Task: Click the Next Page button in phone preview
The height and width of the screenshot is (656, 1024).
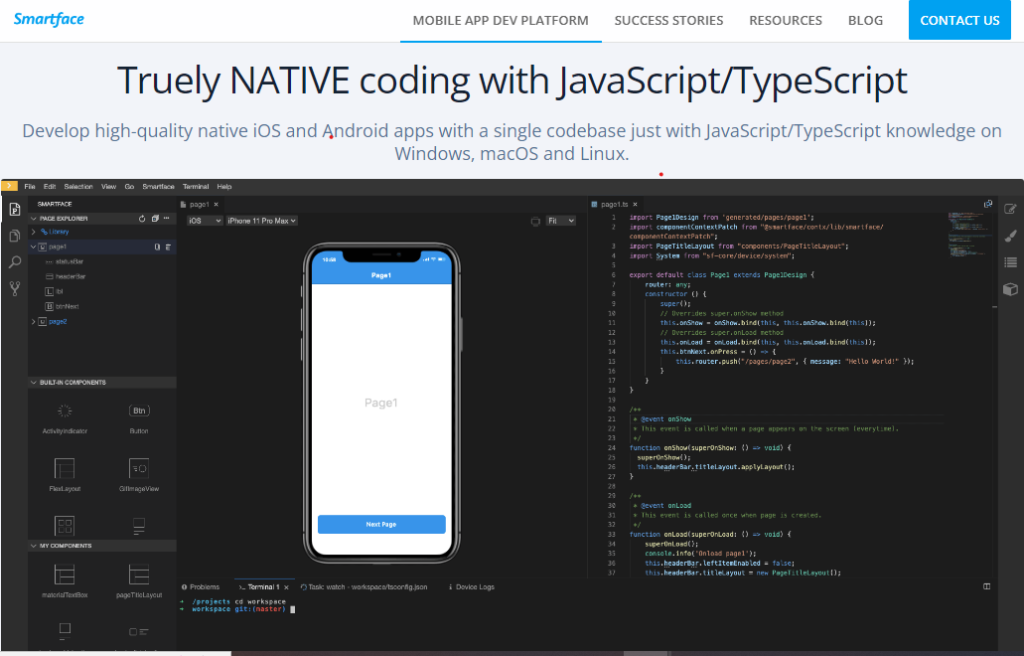Action: point(381,524)
